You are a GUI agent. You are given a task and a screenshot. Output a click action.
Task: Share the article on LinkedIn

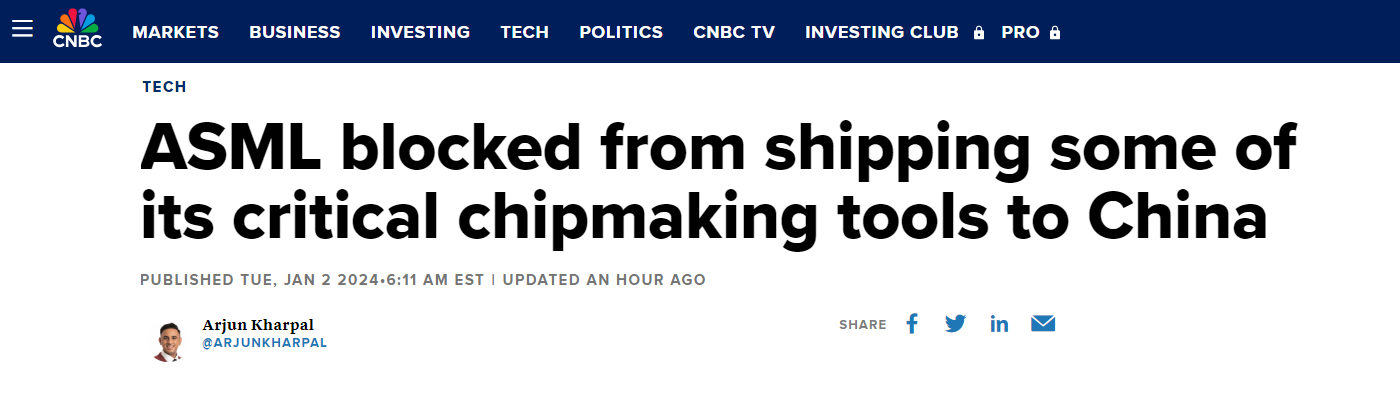click(x=999, y=324)
